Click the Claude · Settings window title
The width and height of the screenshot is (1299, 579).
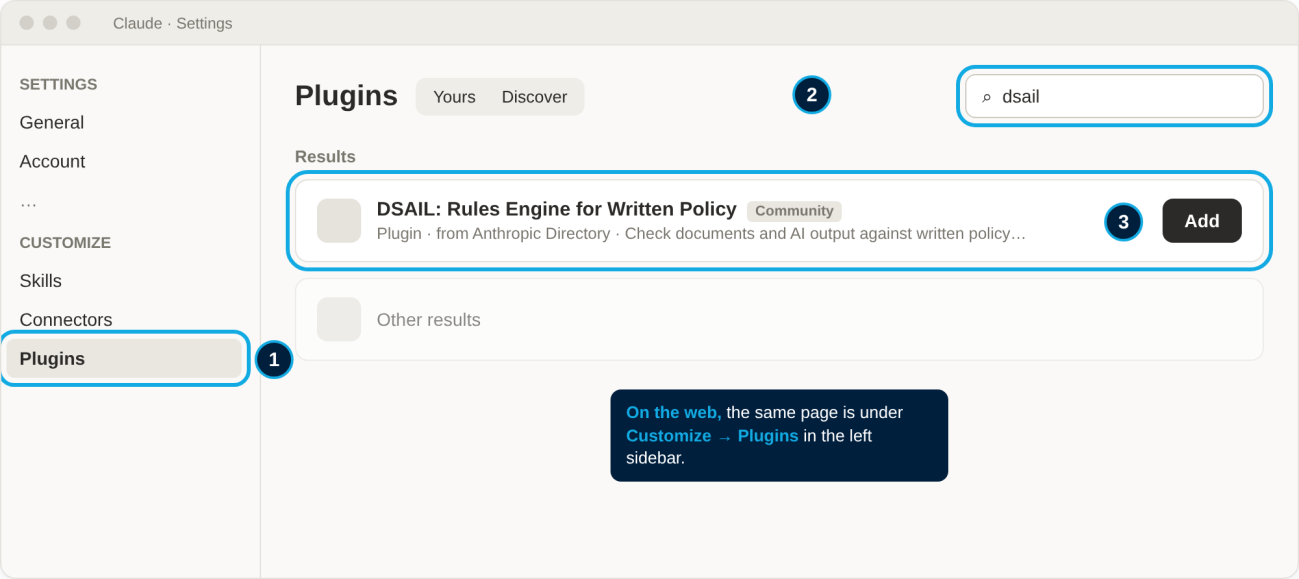(172, 23)
